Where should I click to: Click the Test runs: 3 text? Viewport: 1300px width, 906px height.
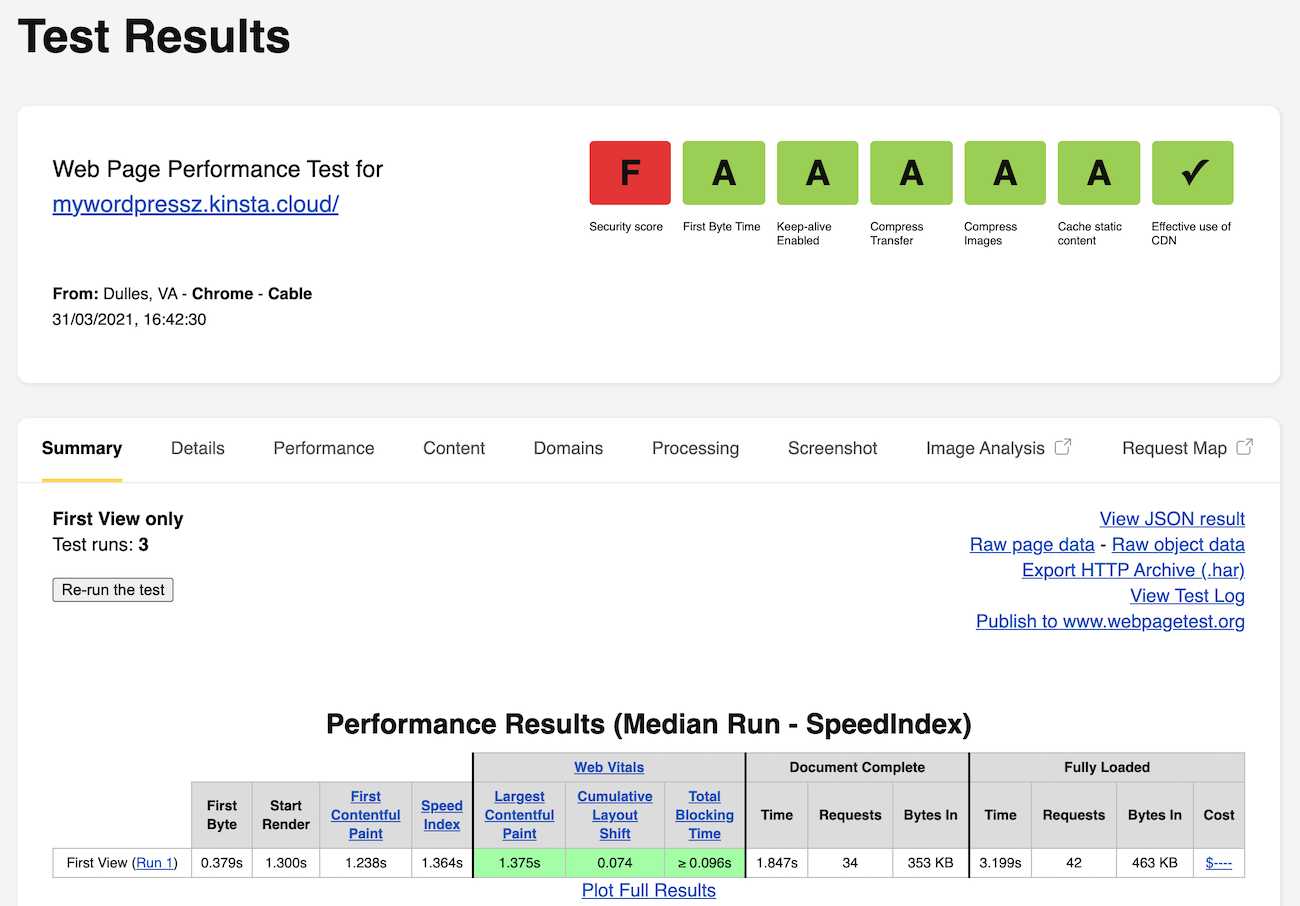(100, 545)
